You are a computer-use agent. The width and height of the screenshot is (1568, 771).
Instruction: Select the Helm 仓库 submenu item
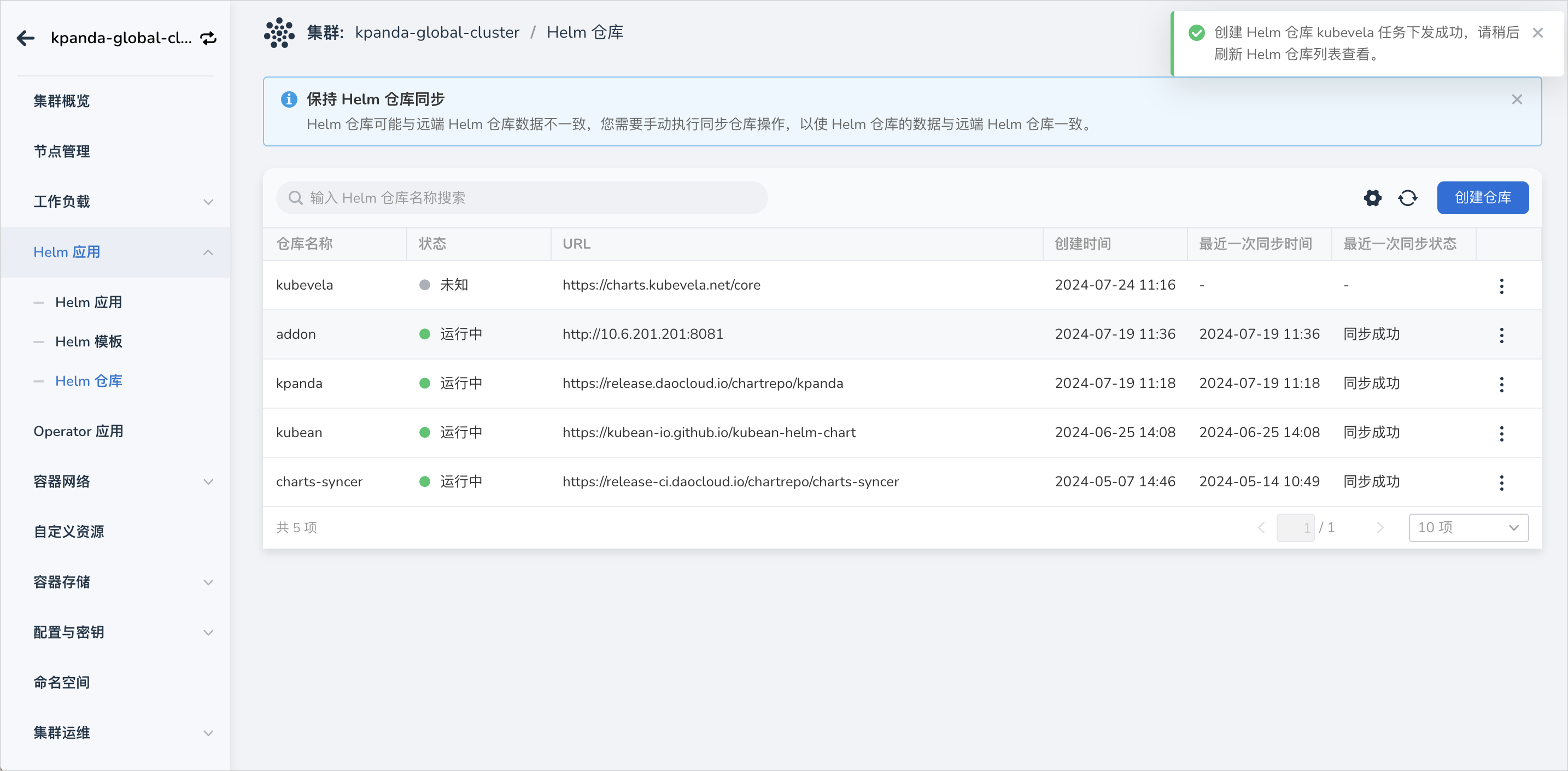click(88, 381)
